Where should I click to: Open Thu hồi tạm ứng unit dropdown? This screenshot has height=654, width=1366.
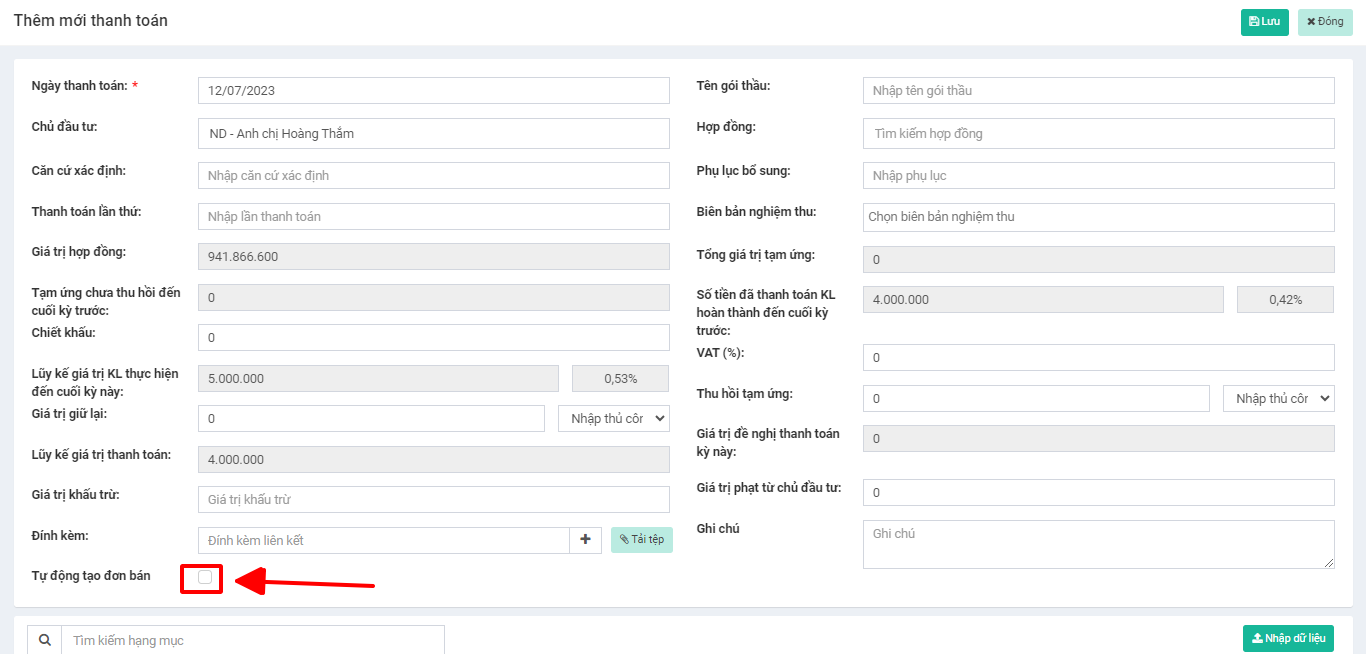pyautogui.click(x=1278, y=398)
